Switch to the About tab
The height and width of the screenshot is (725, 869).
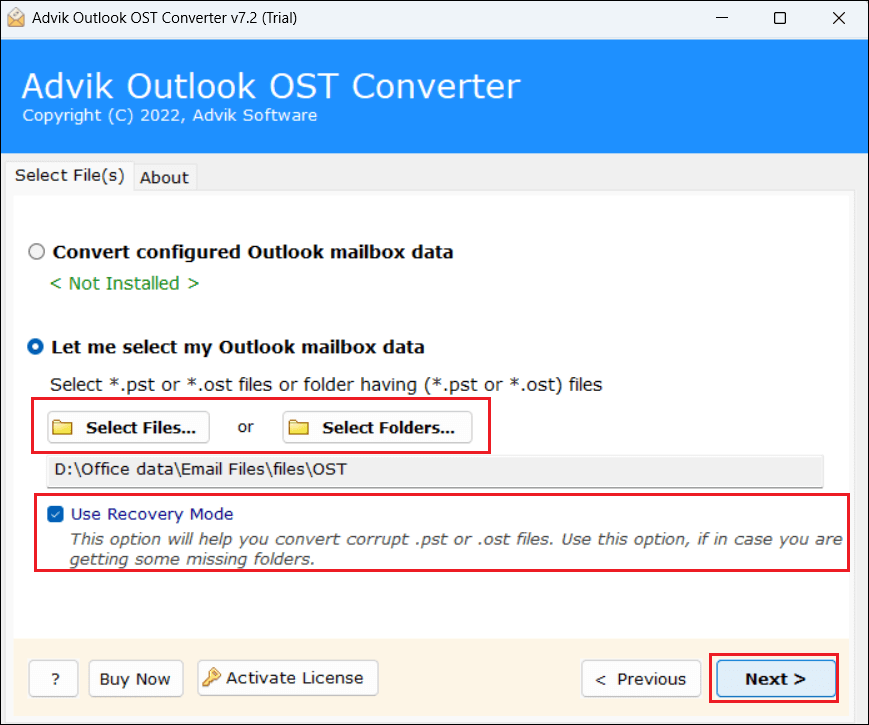(x=164, y=177)
